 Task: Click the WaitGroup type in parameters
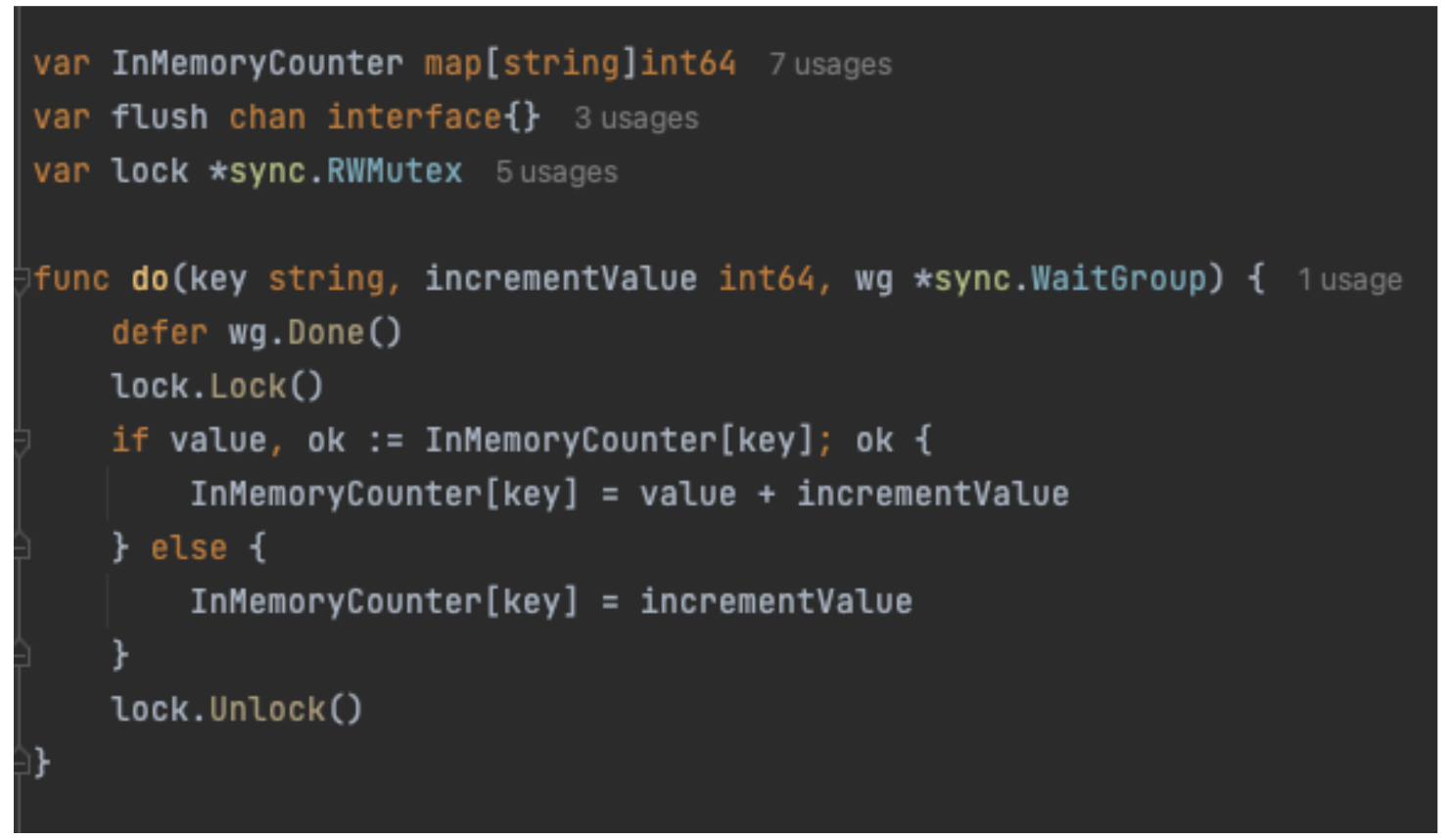point(1117,279)
